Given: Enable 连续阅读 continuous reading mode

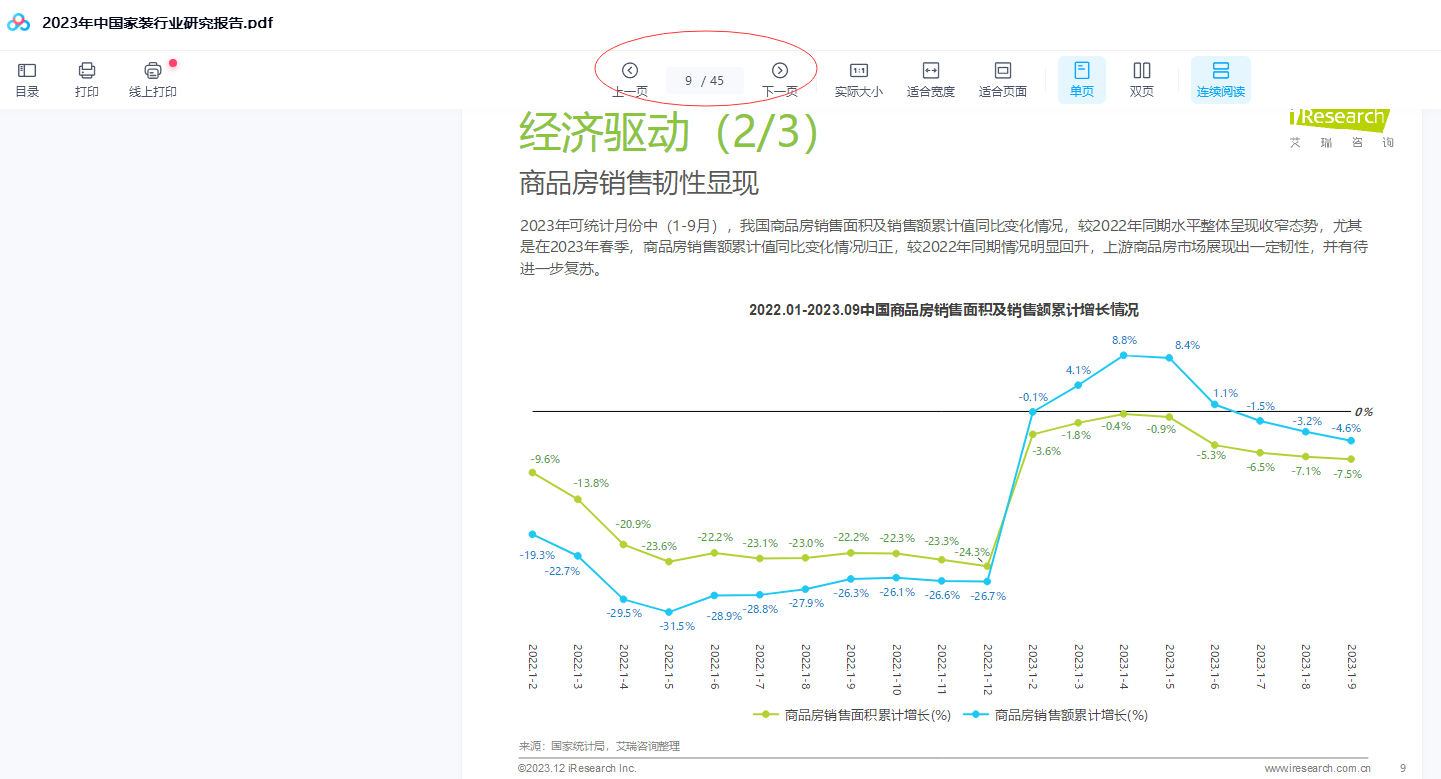Looking at the screenshot, I should click(x=1220, y=79).
